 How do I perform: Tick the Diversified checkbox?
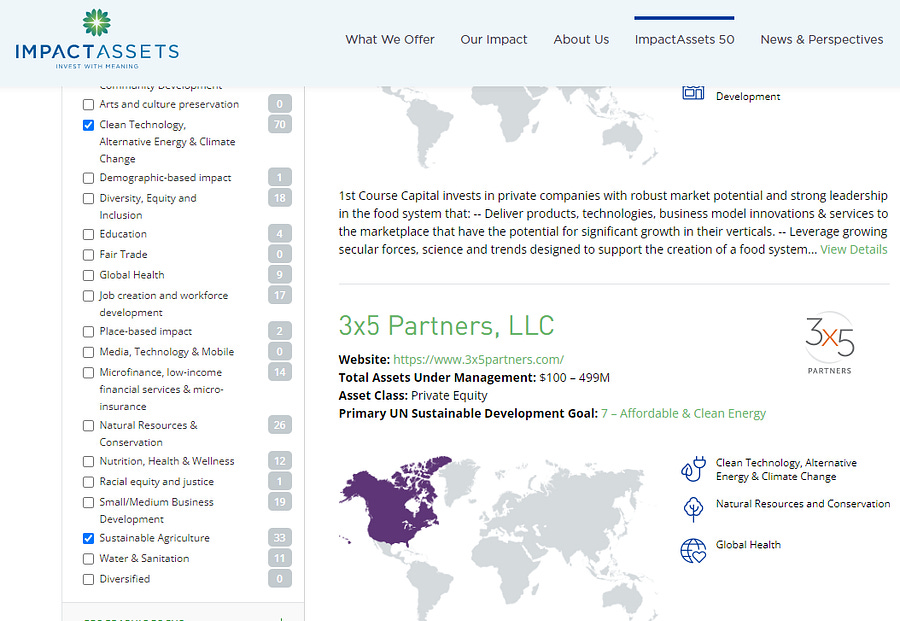88,580
